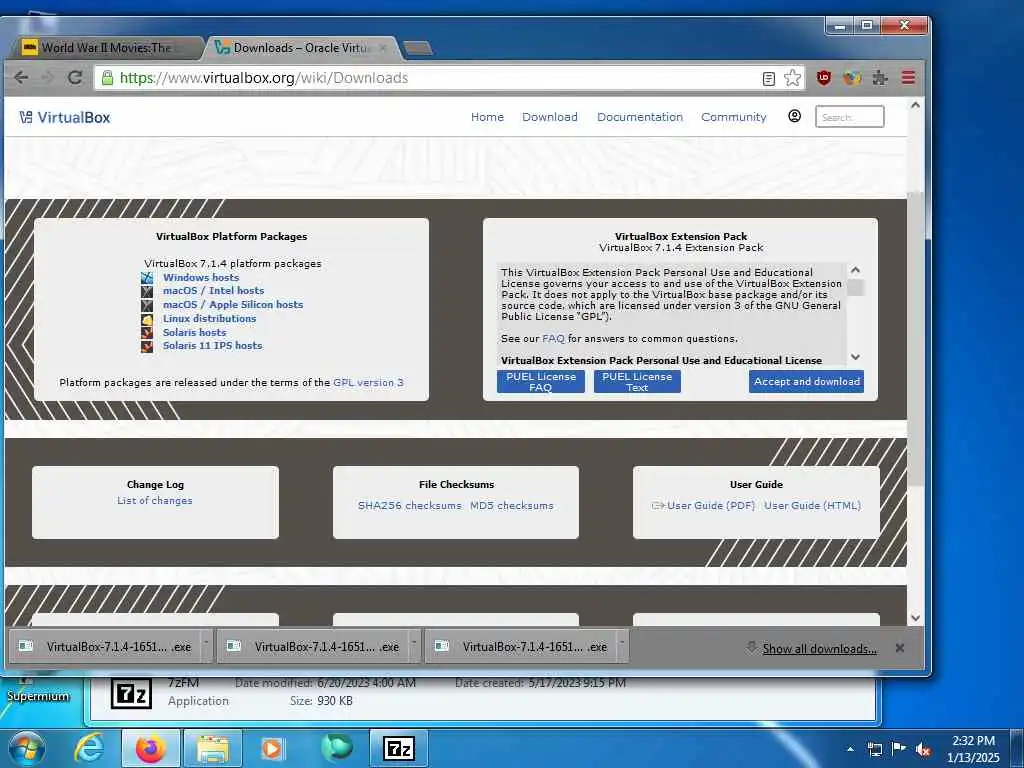This screenshot has height=768, width=1024.
Task: Select the Downloads – Oracle VirtualBox tab
Action: (x=300, y=48)
